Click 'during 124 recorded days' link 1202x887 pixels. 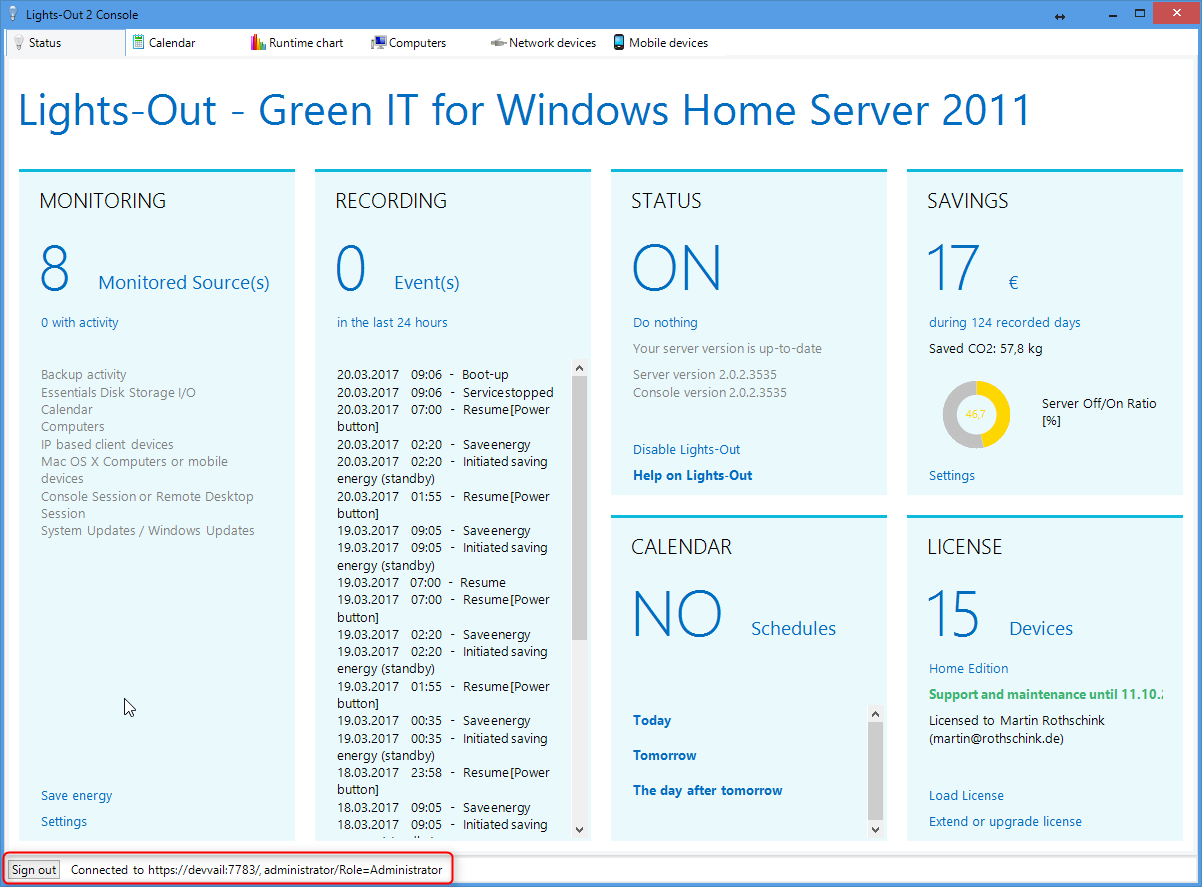click(x=1005, y=323)
